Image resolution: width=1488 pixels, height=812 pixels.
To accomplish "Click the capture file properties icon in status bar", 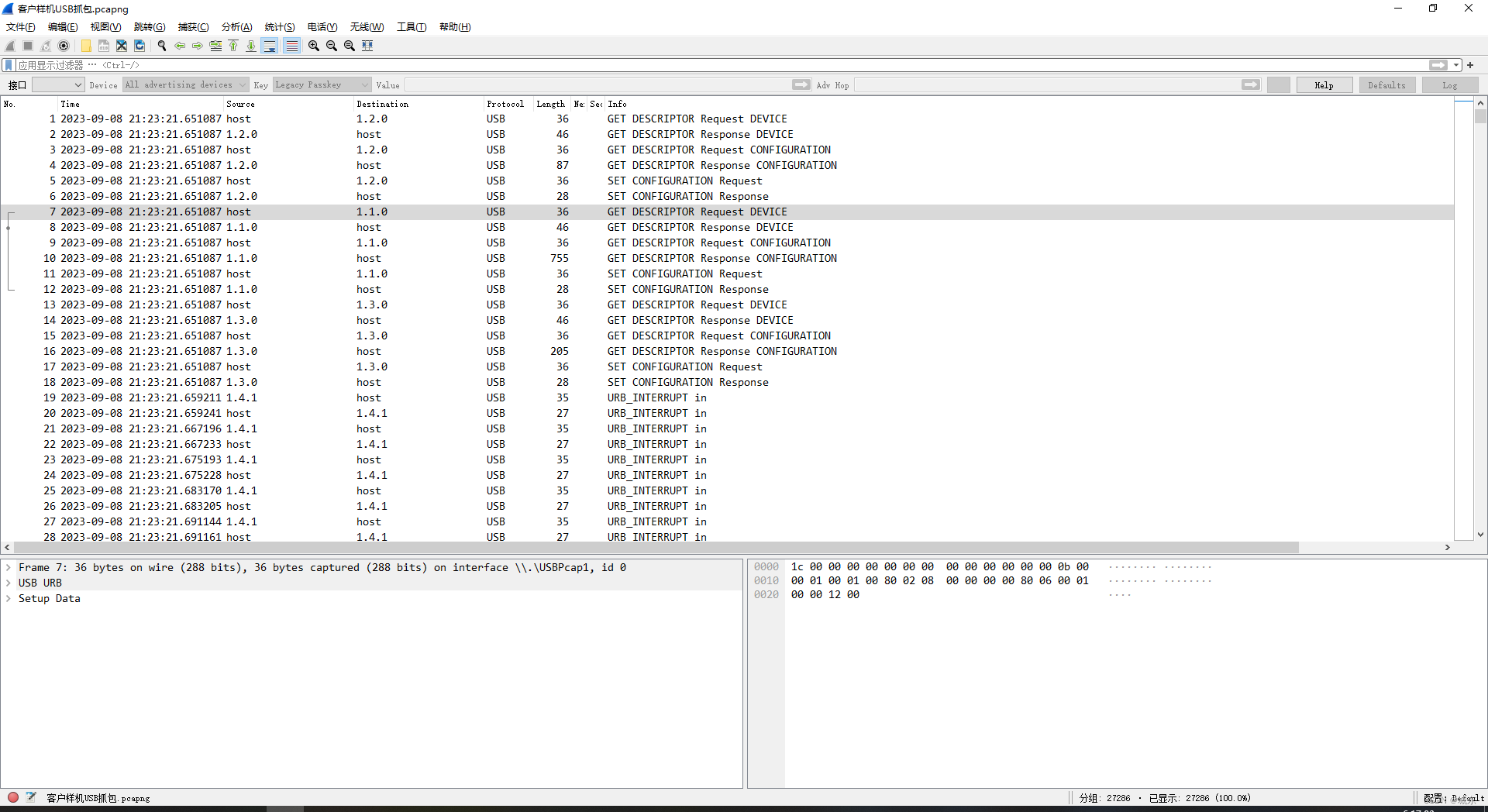I will pos(31,797).
